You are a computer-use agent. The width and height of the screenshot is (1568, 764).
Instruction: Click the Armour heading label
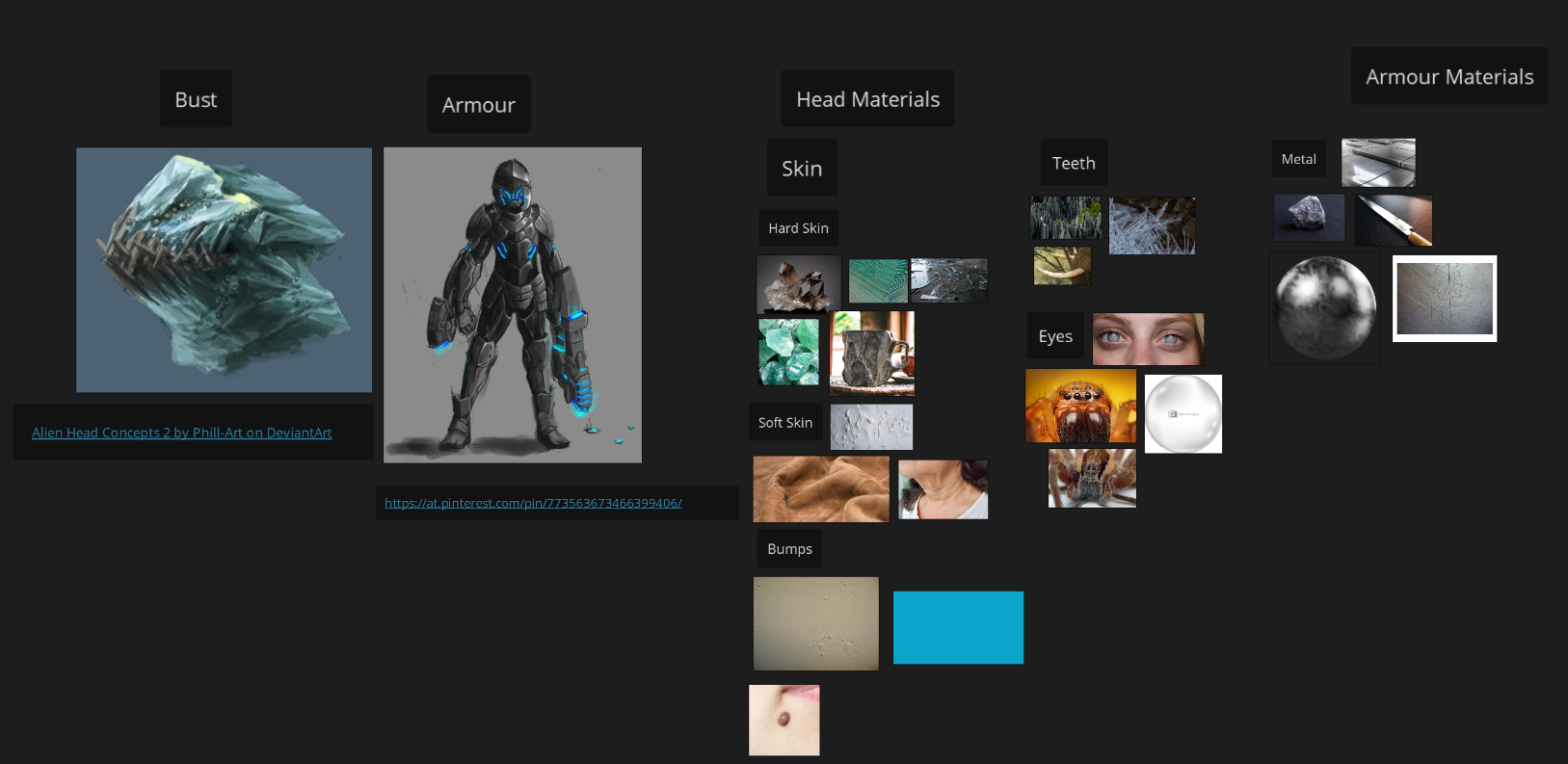pos(479,104)
